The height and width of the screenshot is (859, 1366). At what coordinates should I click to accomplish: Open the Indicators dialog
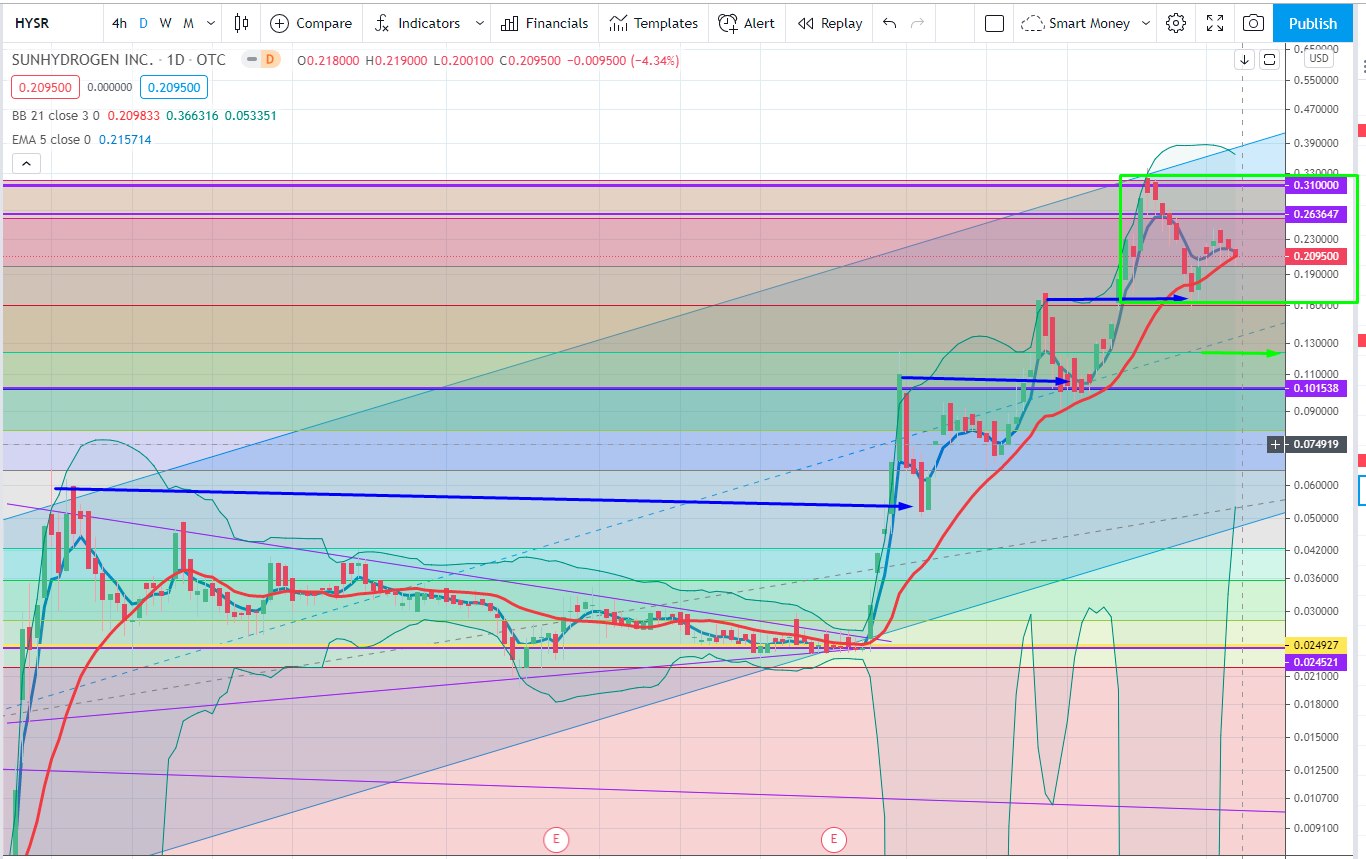tap(417, 23)
